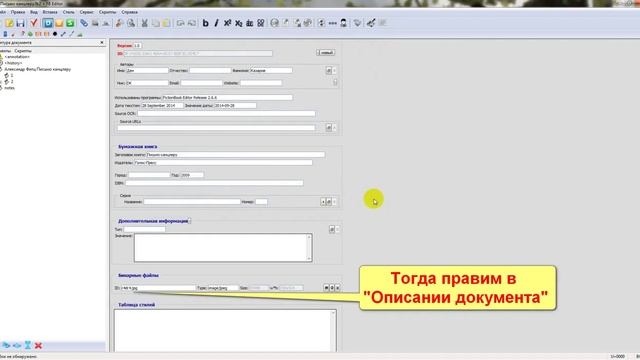Screen dimensions: 640x360
Task: Open the Вид menu
Action: click(x=34, y=12)
